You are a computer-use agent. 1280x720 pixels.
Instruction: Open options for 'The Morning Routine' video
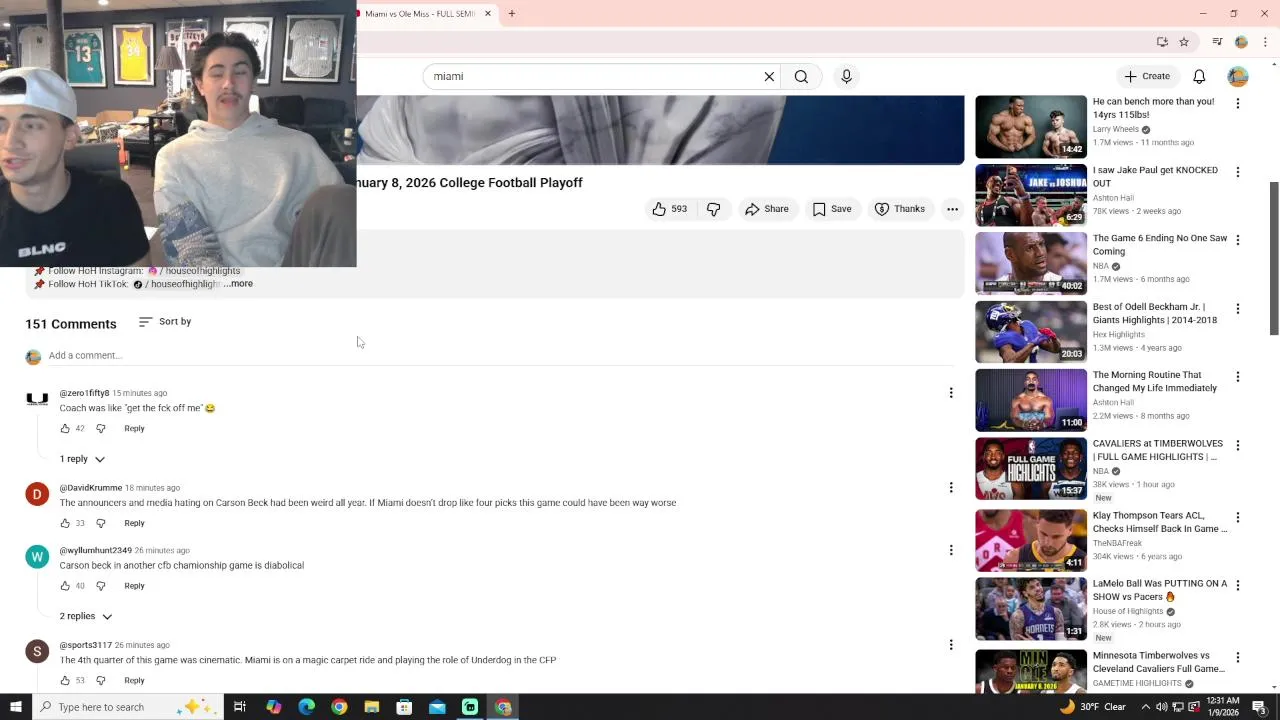[1238, 377]
